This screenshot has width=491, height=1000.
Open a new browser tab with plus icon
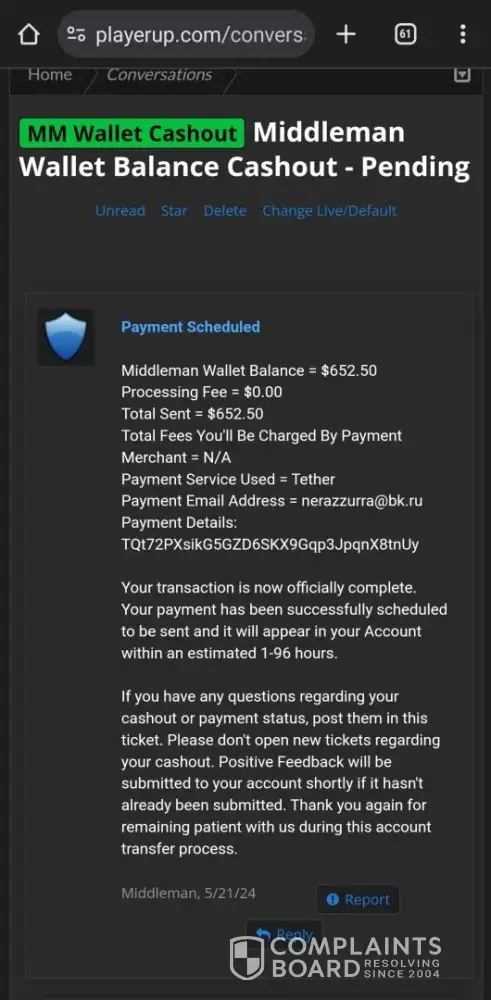(346, 34)
